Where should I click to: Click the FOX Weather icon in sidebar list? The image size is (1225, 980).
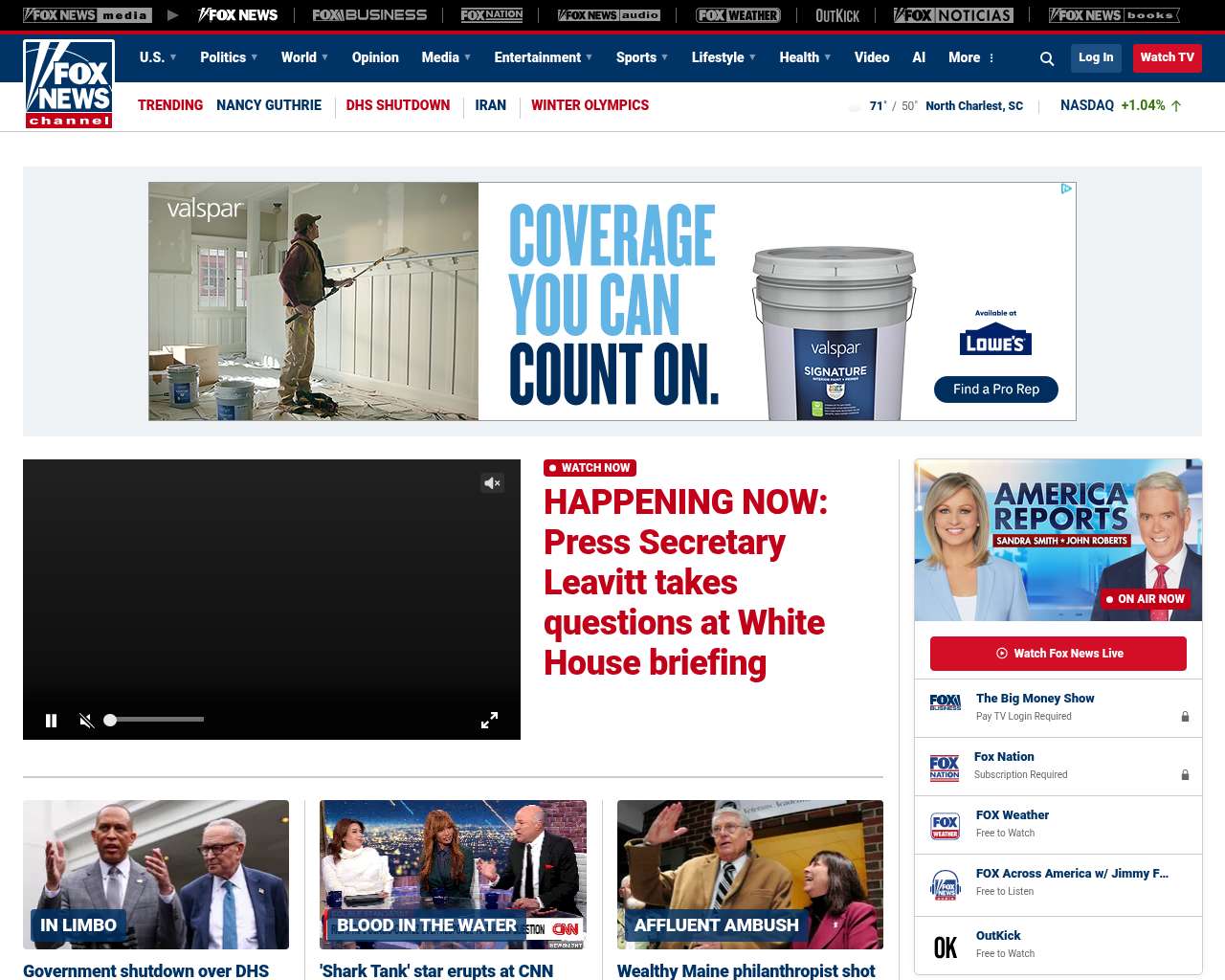(x=946, y=826)
